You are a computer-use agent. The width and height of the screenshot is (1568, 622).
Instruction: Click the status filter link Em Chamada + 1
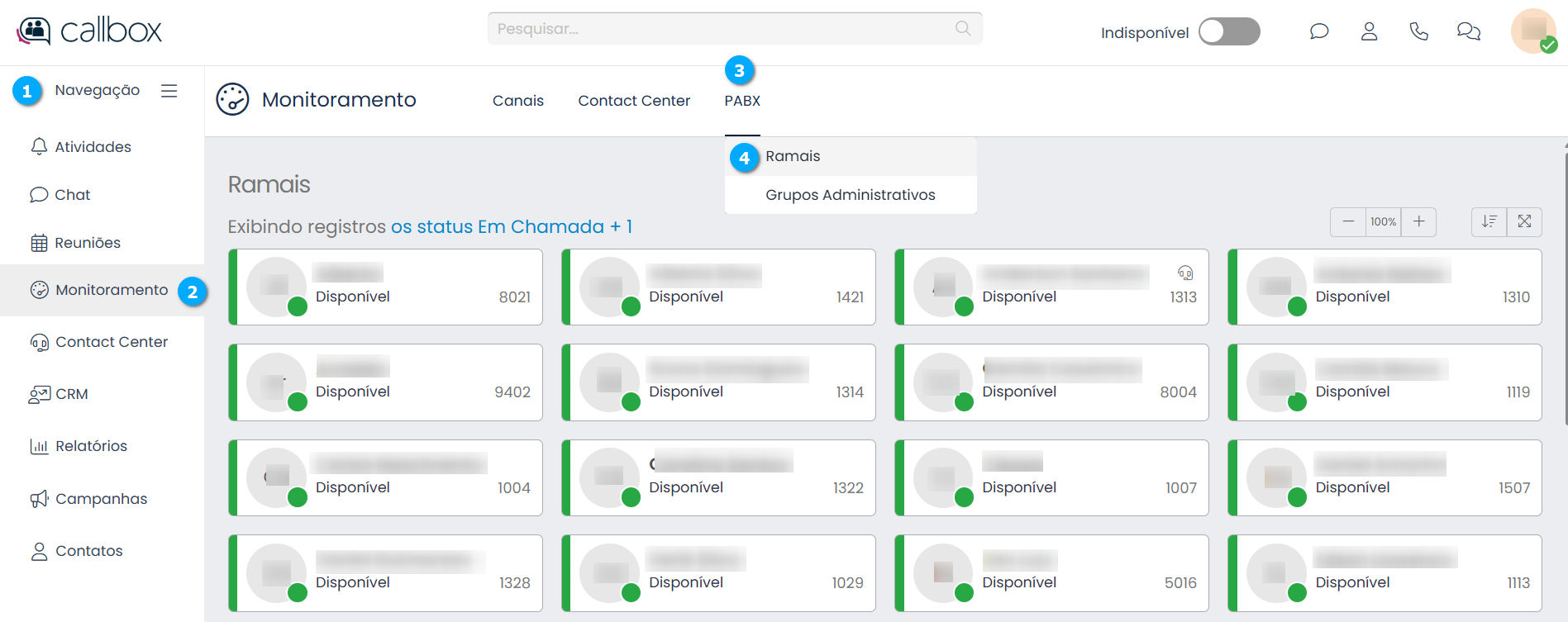click(x=511, y=226)
